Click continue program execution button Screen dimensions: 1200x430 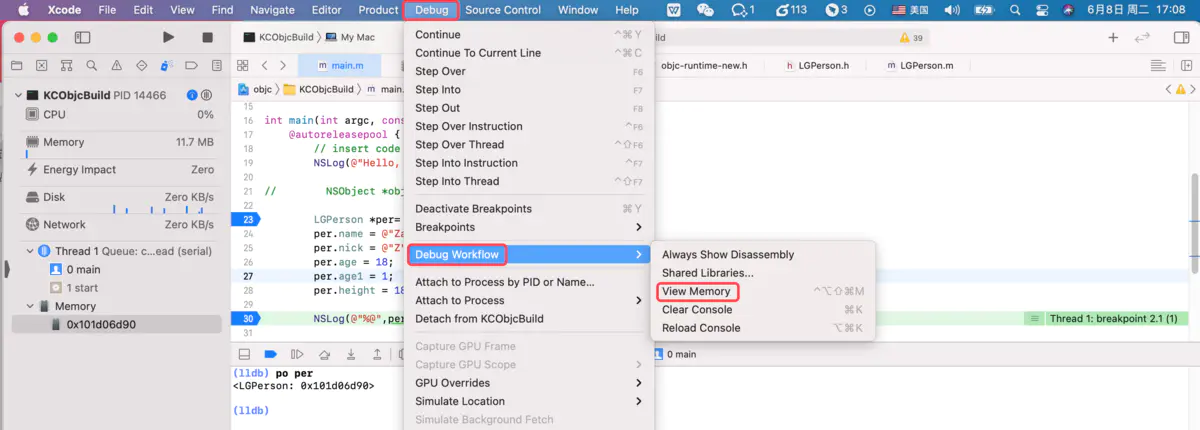point(297,354)
